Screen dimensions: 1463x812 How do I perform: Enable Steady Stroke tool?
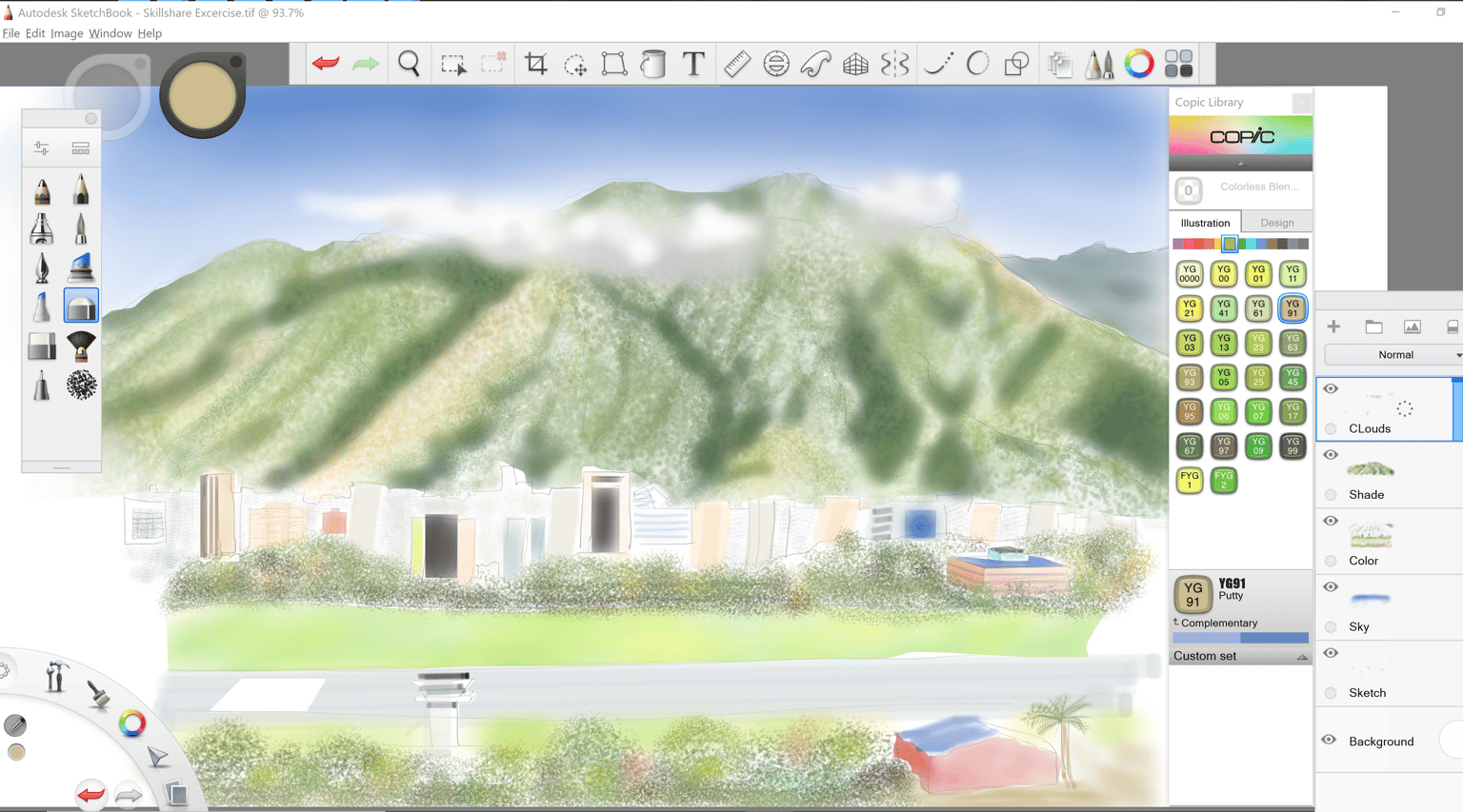click(x=938, y=64)
